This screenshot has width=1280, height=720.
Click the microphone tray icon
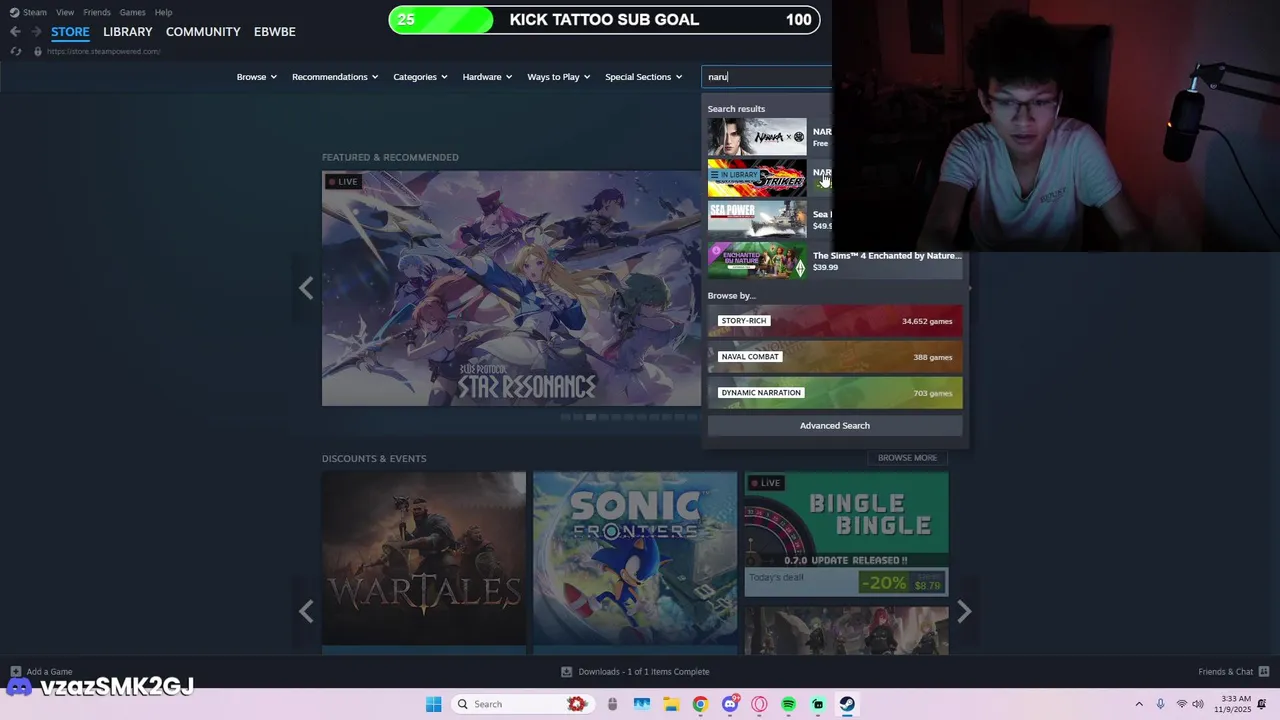tap(1160, 704)
